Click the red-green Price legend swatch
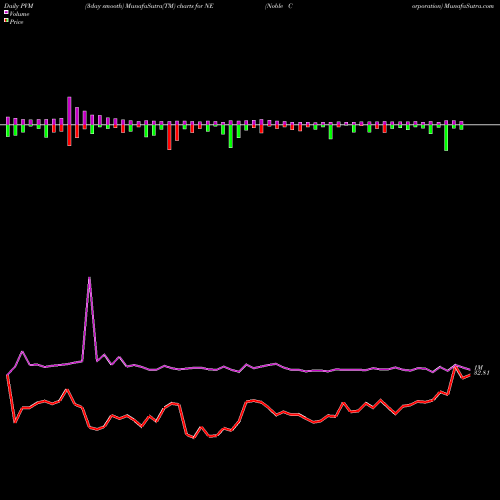The width and height of the screenshot is (500, 500). click(6, 20)
